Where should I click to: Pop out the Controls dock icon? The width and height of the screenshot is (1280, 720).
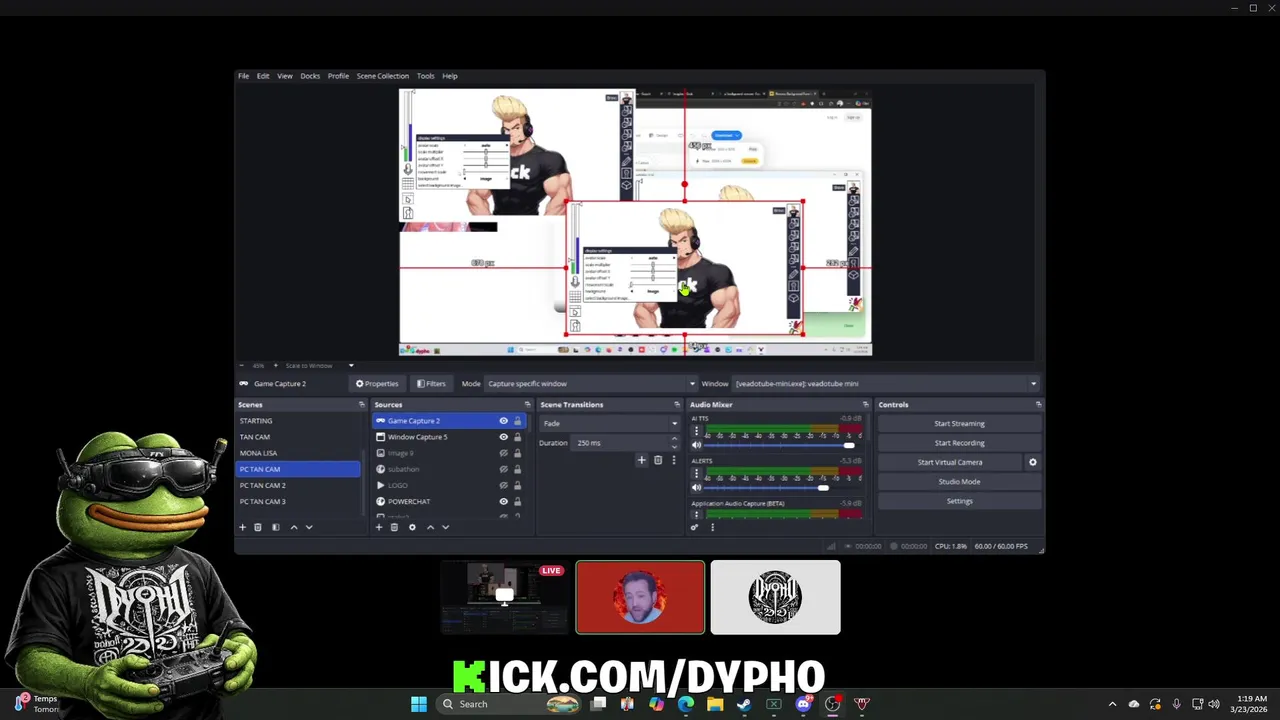pyautogui.click(x=1038, y=404)
